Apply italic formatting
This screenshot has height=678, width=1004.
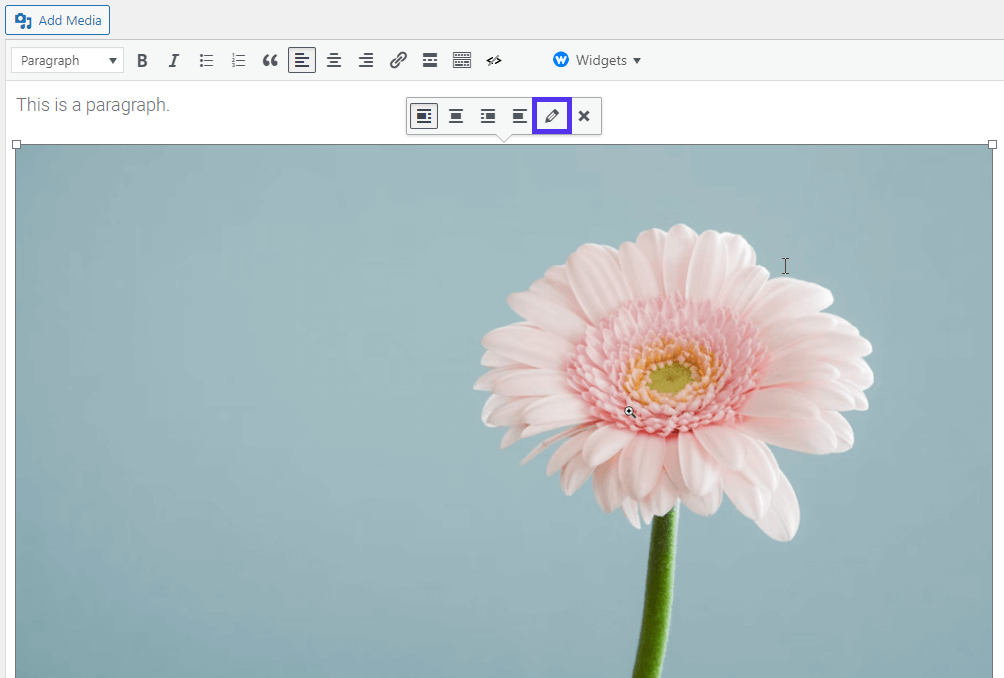click(x=174, y=60)
